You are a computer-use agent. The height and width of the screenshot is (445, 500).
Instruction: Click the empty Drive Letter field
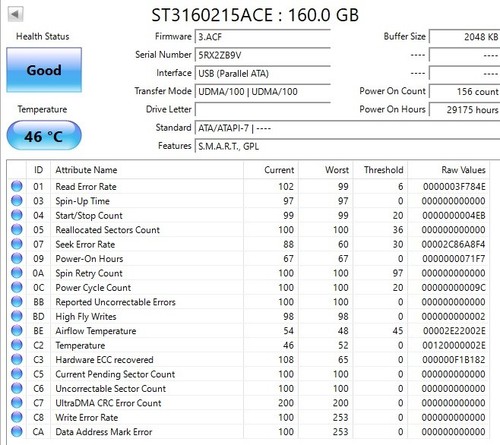coord(262,110)
